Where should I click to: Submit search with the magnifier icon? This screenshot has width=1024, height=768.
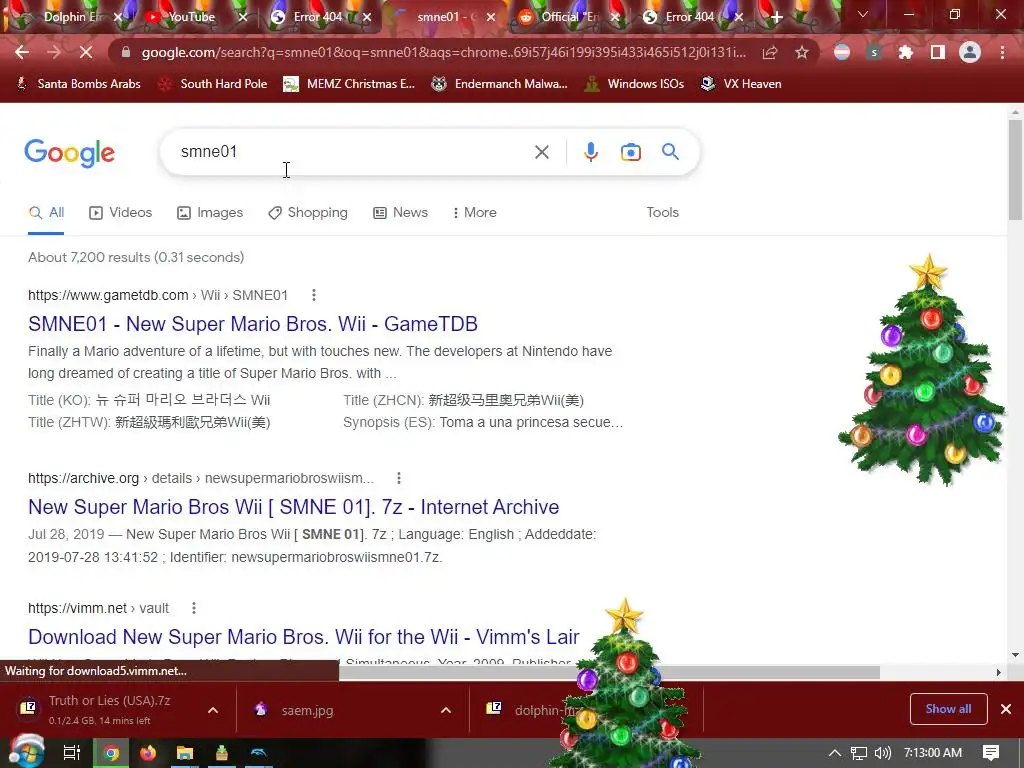click(670, 152)
